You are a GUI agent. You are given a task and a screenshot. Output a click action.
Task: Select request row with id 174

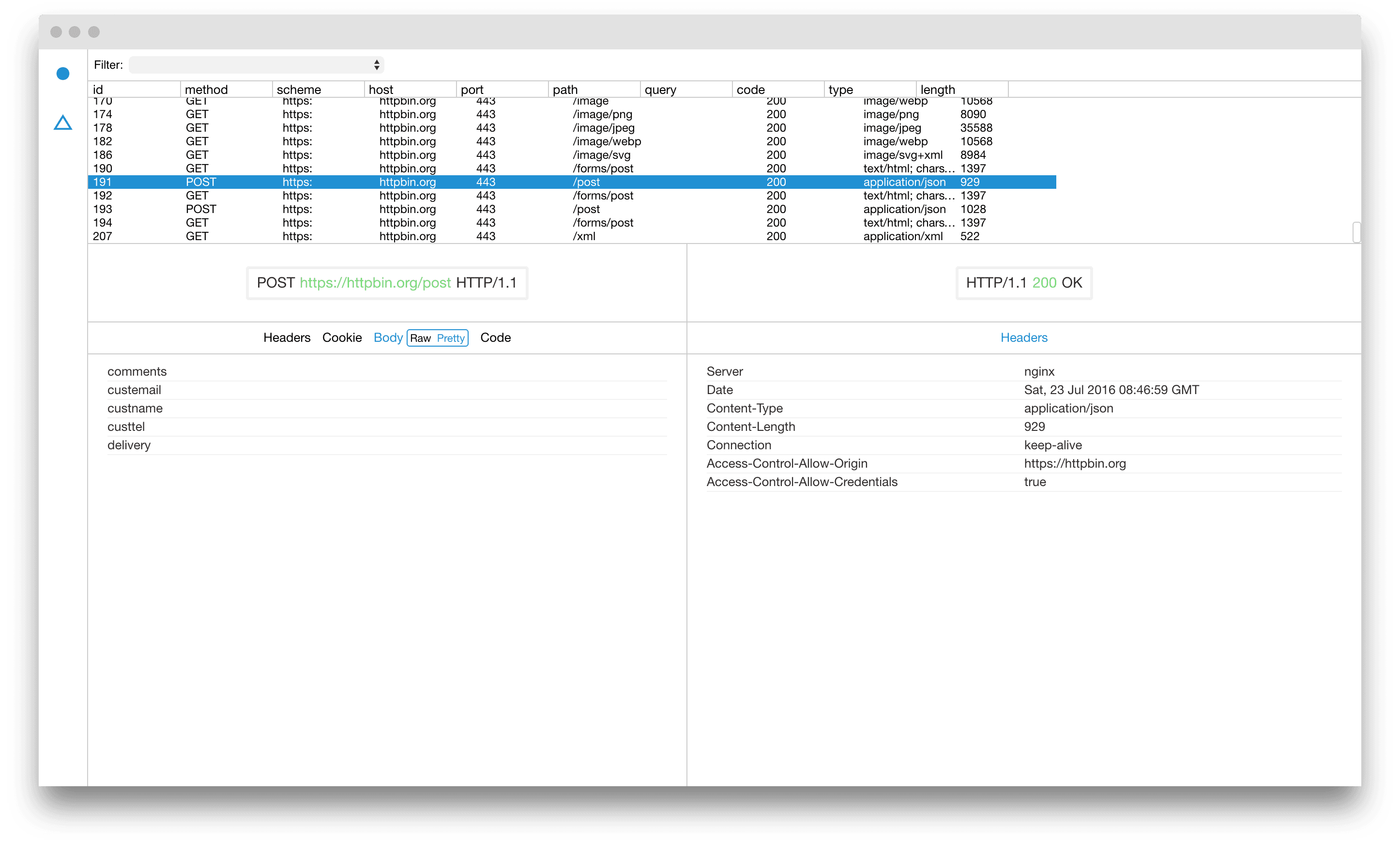[x=572, y=114]
